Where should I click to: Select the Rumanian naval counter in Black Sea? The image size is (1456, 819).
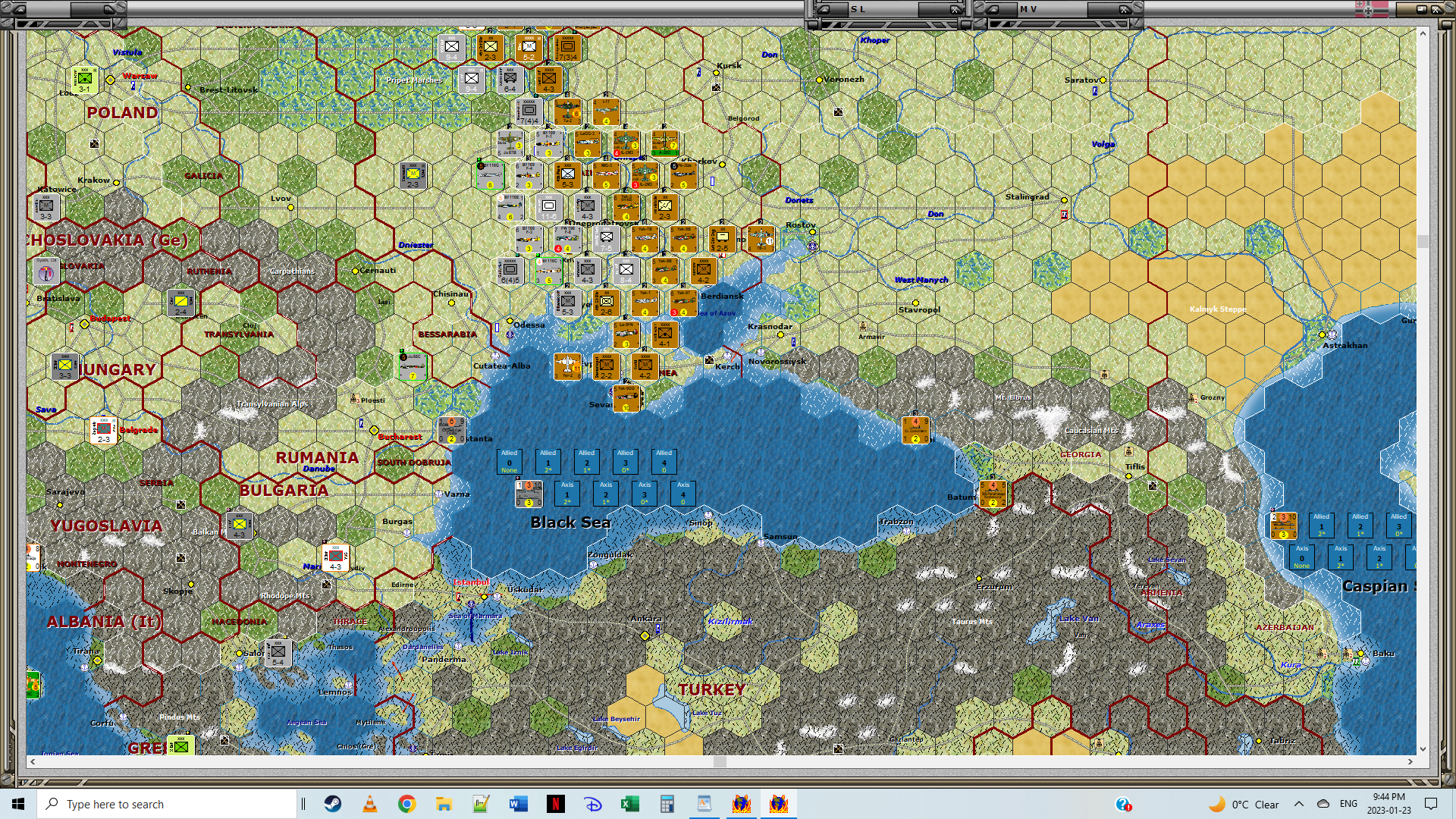coord(529,494)
